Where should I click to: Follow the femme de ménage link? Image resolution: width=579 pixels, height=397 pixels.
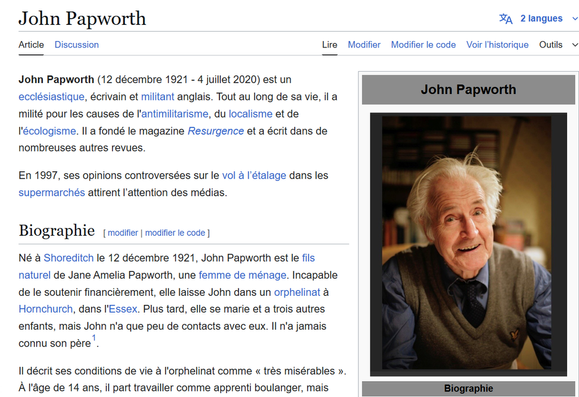click(x=243, y=275)
